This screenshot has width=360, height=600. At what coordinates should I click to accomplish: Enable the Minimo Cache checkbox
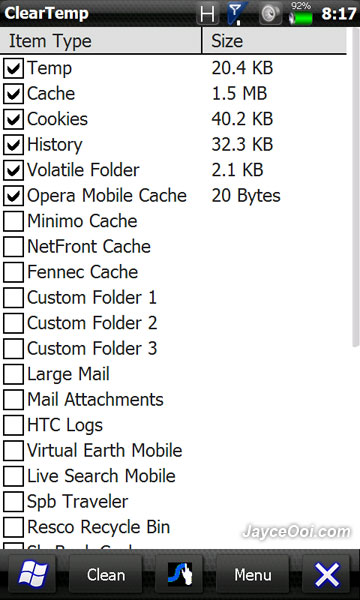13,221
